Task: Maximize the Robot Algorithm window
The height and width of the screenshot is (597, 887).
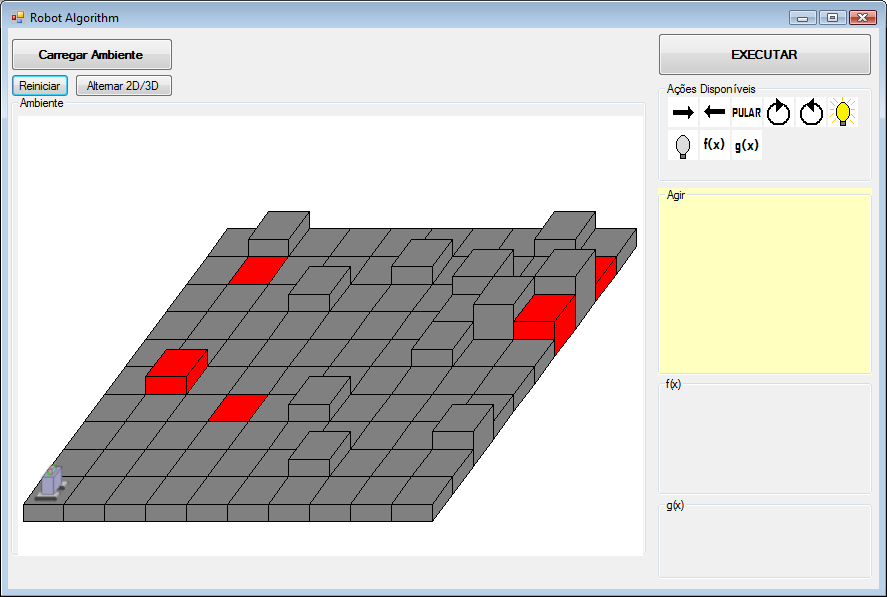Action: tap(832, 18)
